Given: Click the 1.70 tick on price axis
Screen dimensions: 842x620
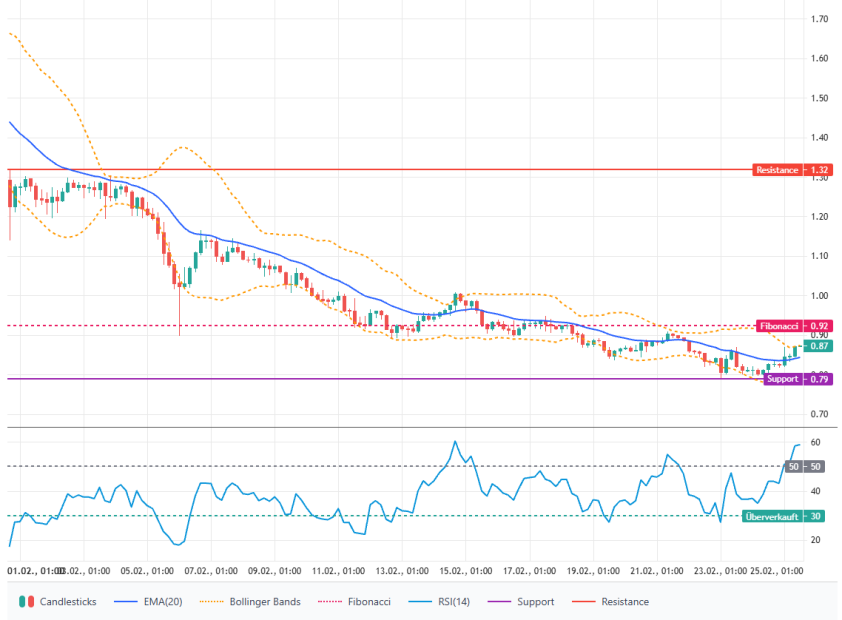Looking at the screenshot, I should pyautogui.click(x=820, y=19).
